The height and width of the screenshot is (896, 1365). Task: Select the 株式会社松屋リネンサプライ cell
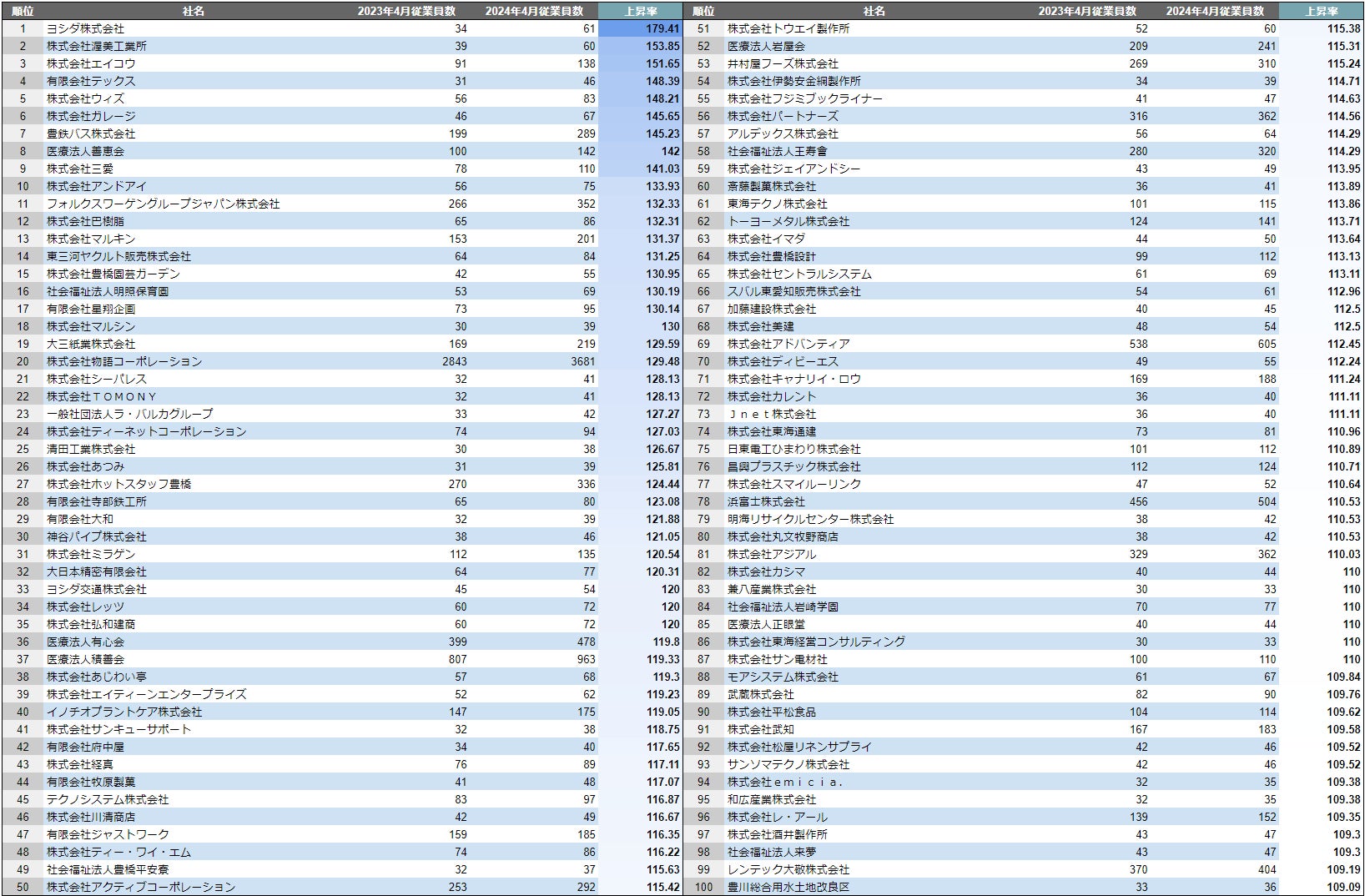(799, 747)
